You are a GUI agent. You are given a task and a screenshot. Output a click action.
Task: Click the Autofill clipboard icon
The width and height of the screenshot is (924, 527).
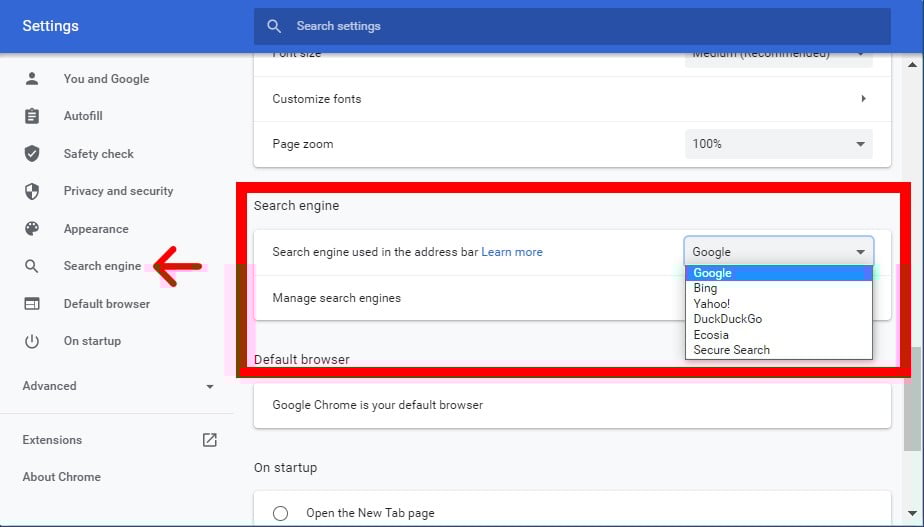tap(32, 116)
